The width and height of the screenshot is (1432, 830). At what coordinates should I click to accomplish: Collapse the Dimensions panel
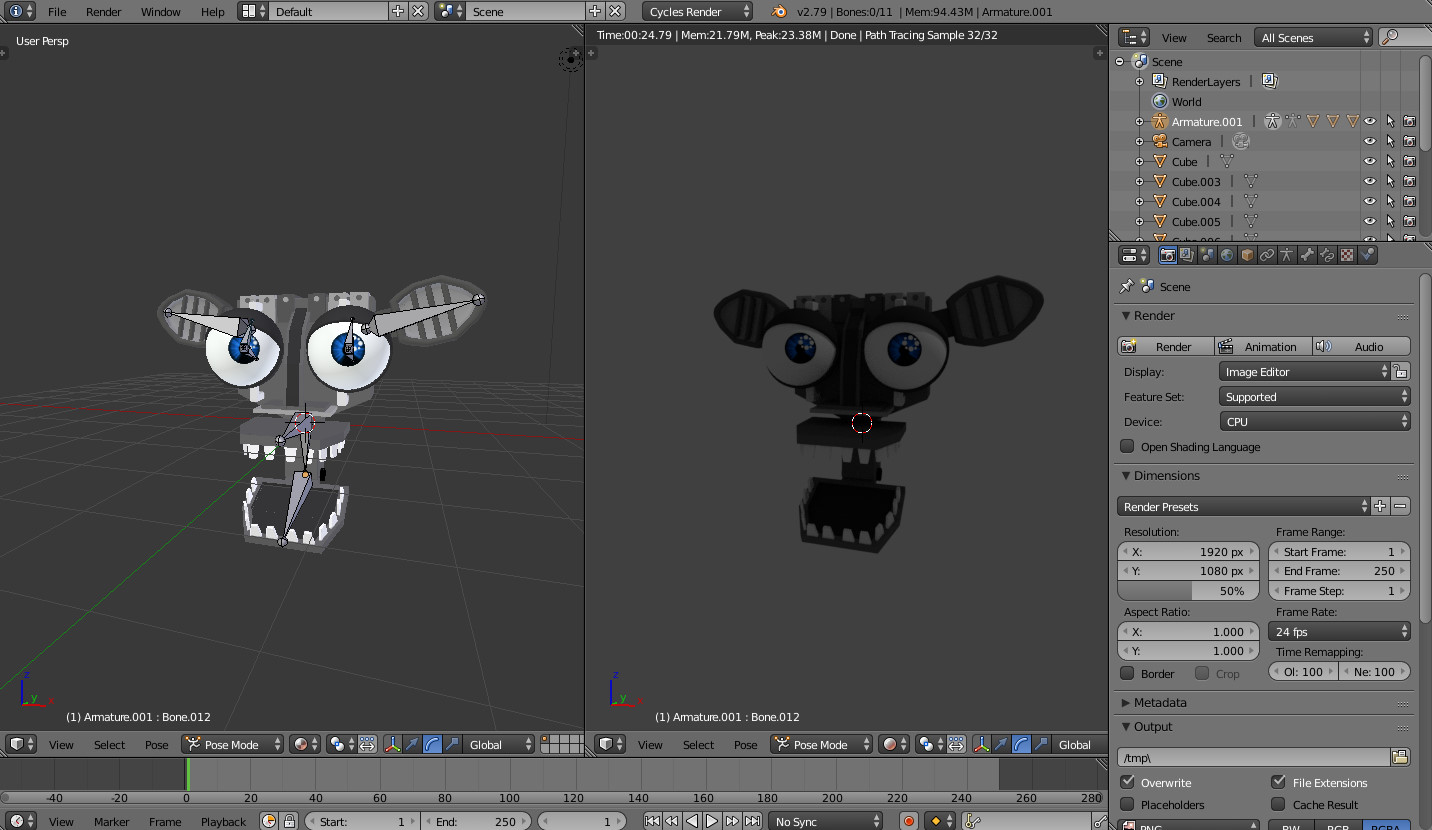pyautogui.click(x=1166, y=476)
